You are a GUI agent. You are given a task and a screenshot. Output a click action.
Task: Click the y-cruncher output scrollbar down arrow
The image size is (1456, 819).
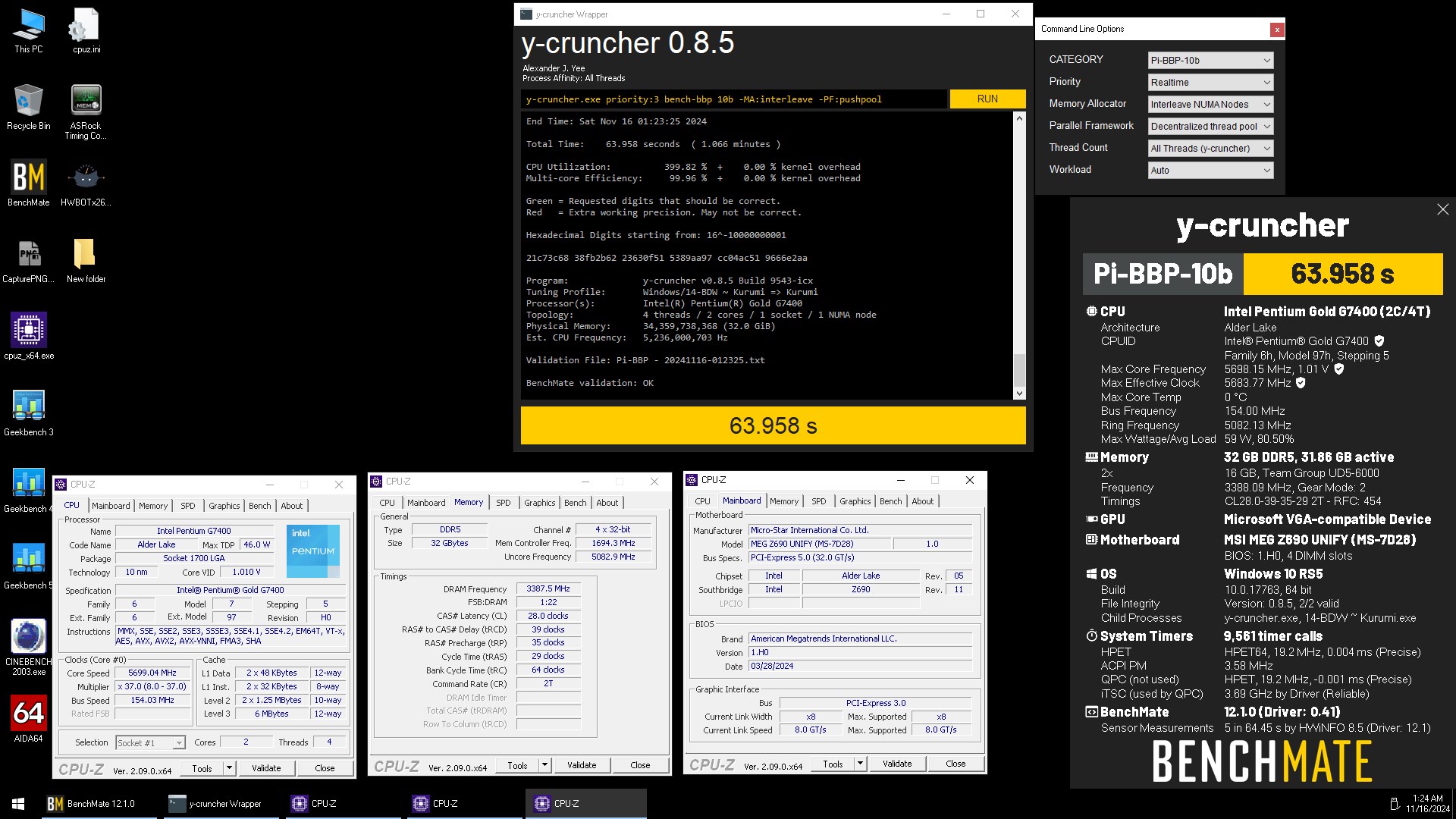(x=1019, y=394)
